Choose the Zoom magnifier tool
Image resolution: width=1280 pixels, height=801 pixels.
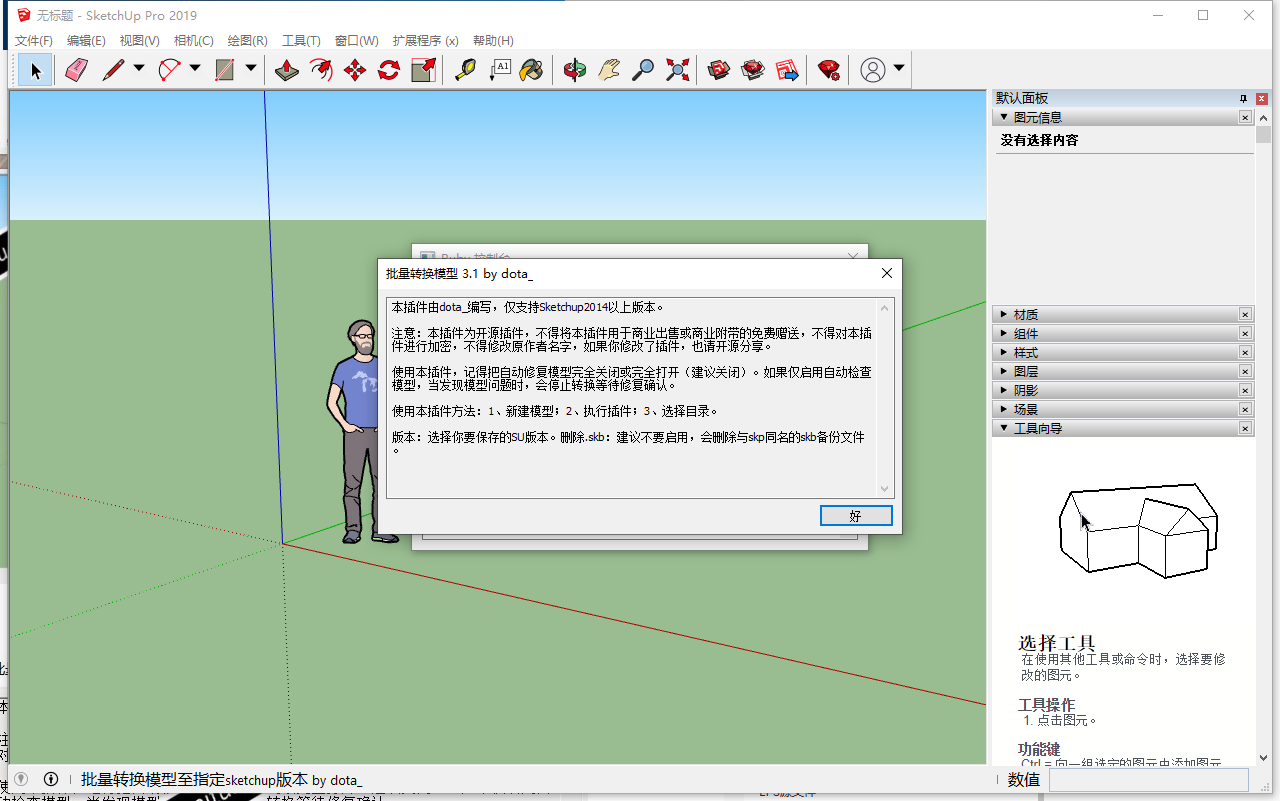tap(643, 70)
